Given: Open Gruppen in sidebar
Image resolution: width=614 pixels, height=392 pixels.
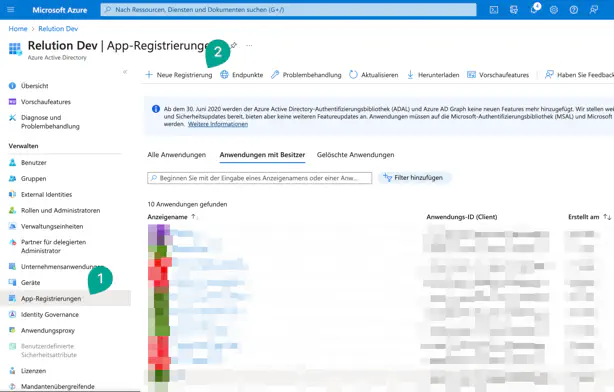Looking at the screenshot, I should (x=27, y=179).
